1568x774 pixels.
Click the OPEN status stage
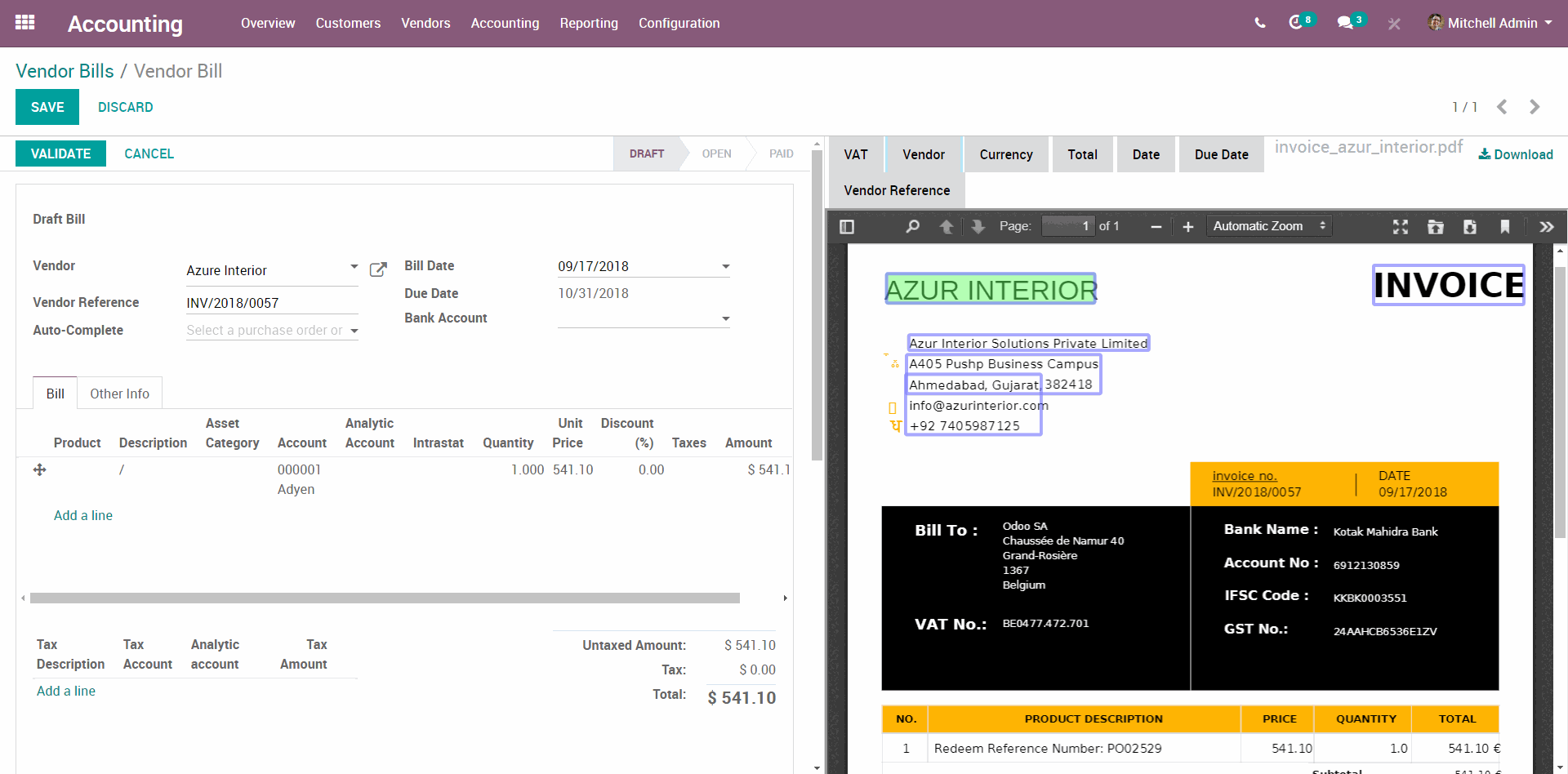(x=716, y=153)
